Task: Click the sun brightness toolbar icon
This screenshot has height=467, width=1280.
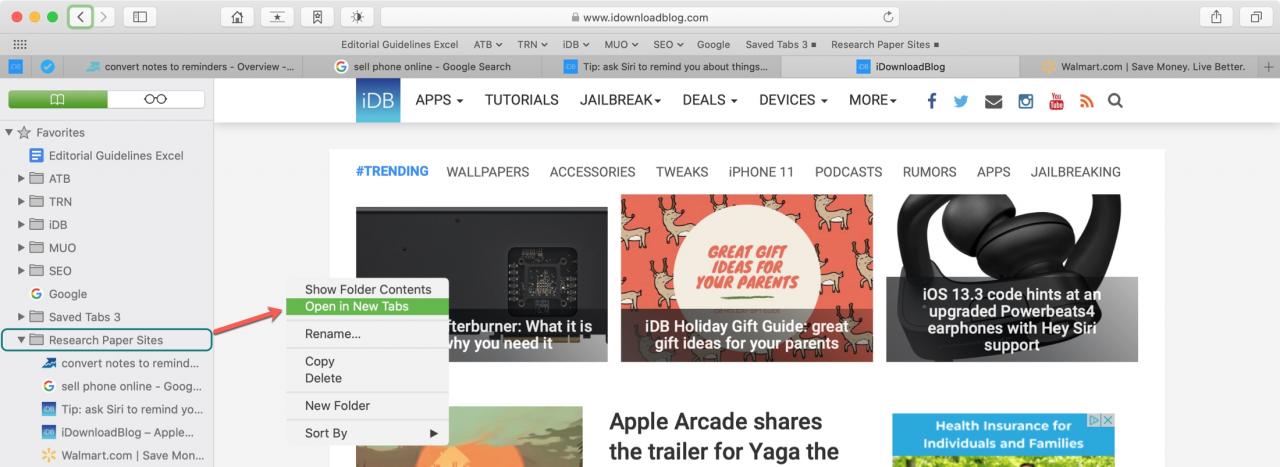Action: (356, 17)
